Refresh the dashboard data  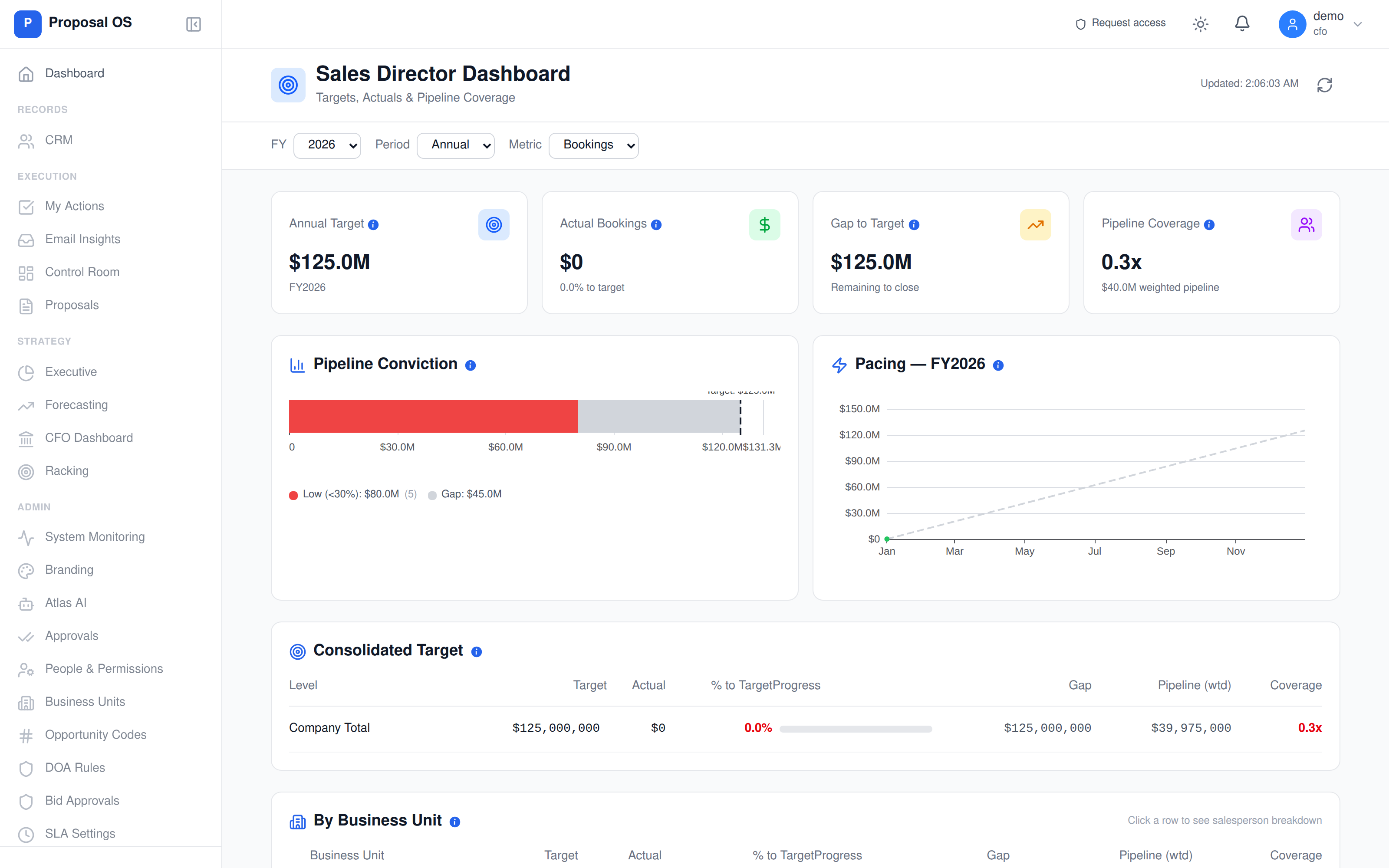click(1324, 84)
